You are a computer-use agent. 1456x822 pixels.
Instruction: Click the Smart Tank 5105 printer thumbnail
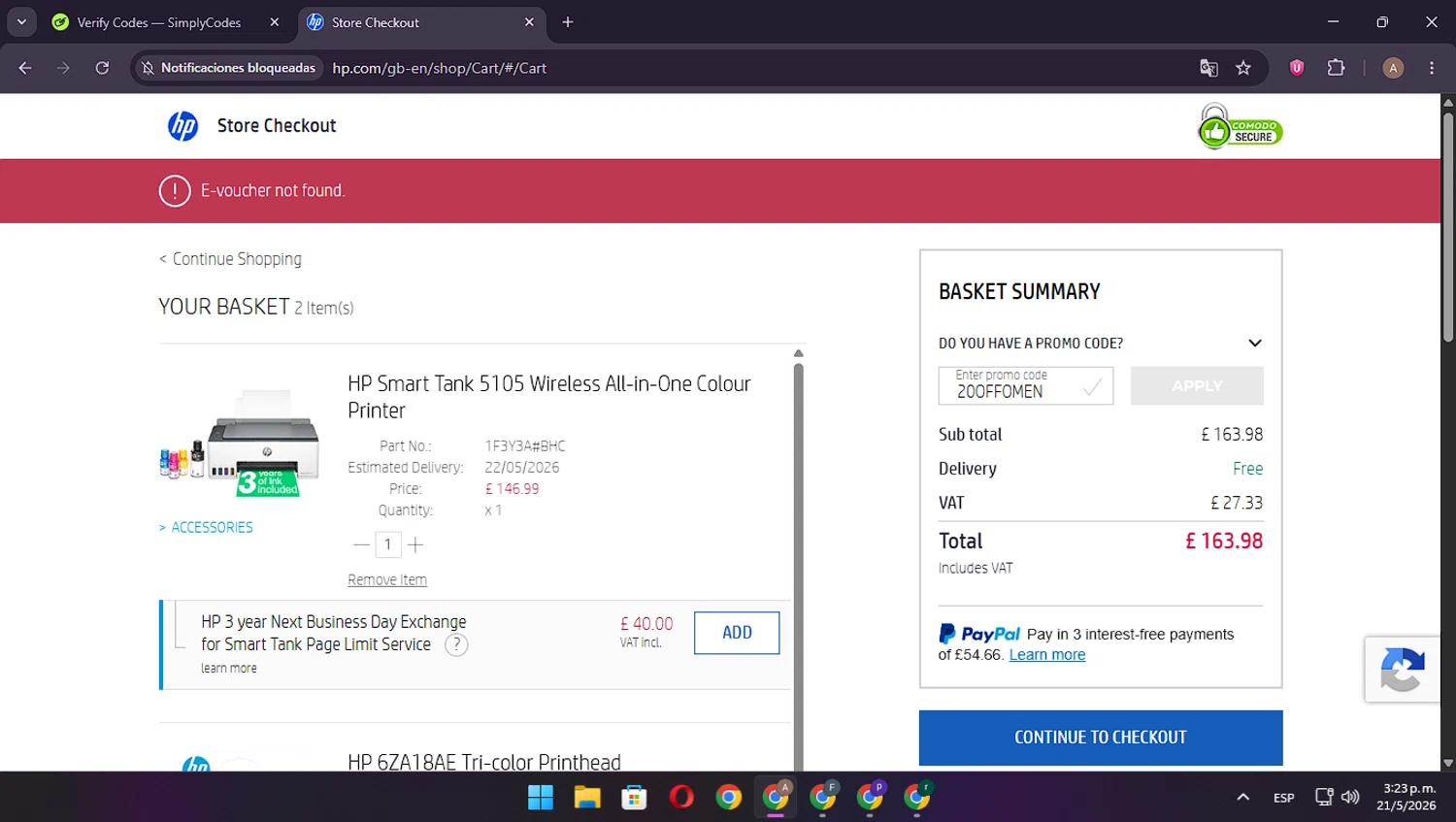[x=240, y=444]
